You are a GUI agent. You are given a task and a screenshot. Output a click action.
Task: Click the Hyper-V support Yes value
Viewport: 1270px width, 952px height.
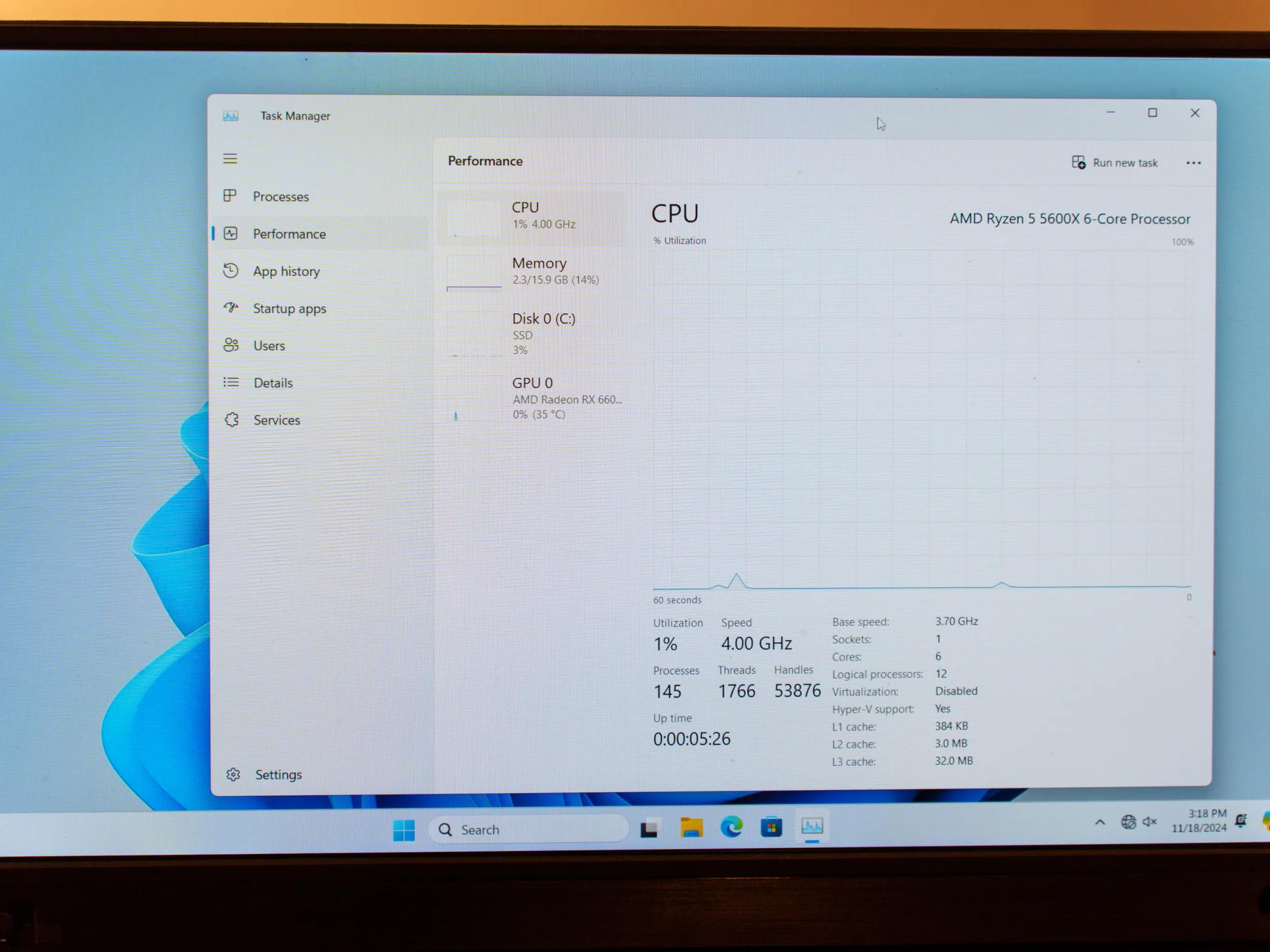point(943,708)
